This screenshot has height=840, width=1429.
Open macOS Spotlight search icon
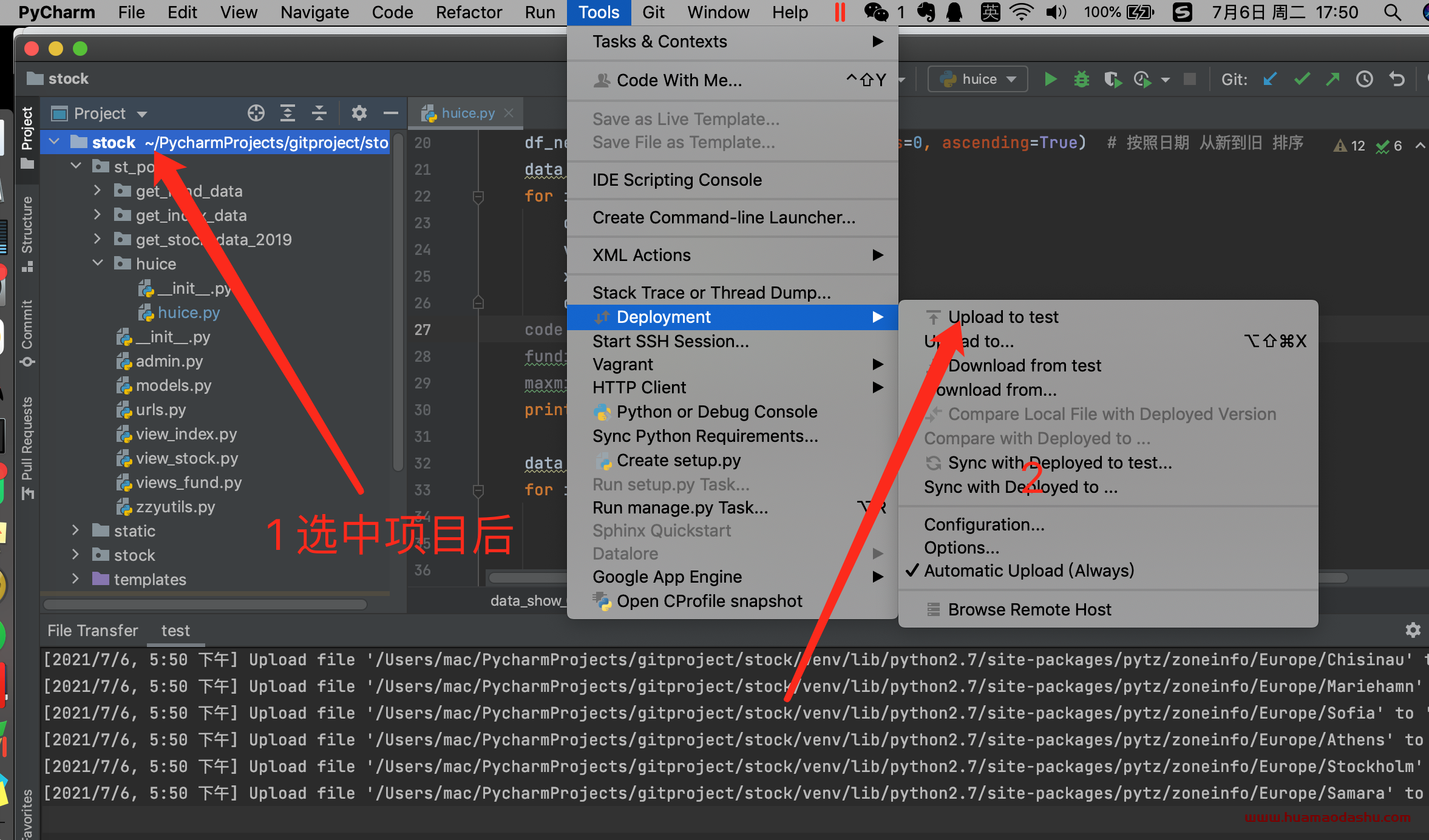click(1393, 12)
